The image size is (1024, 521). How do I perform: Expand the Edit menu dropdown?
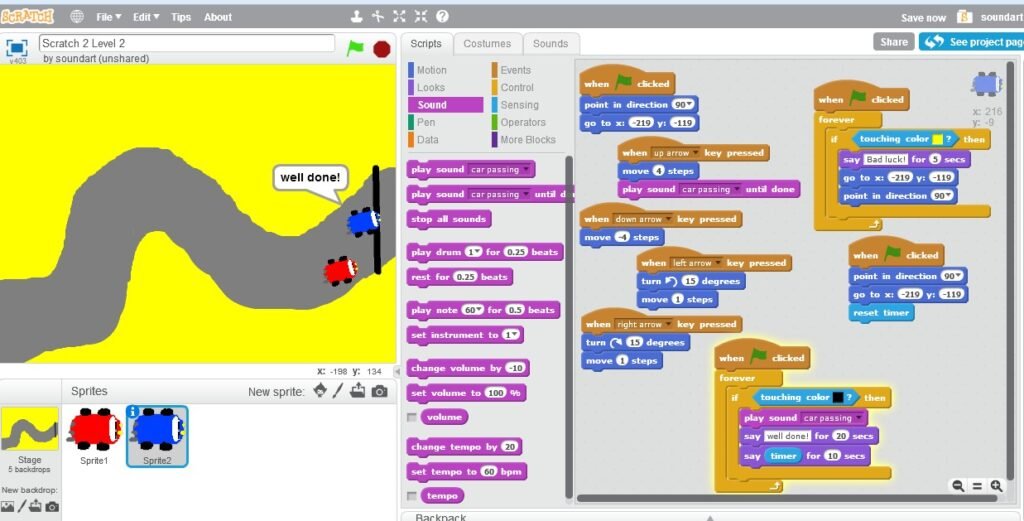pyautogui.click(x=146, y=17)
